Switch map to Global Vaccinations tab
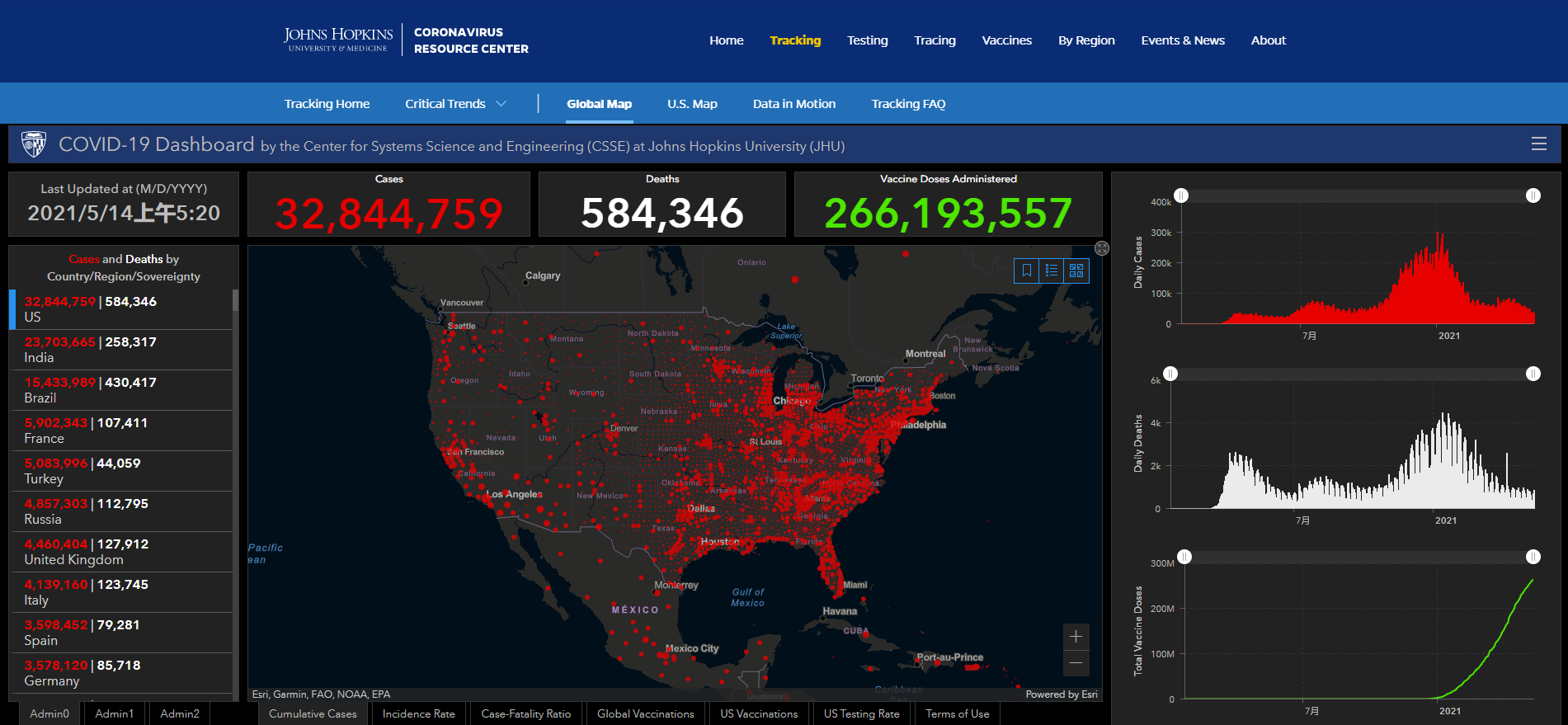The width and height of the screenshot is (1568, 725). pos(646,713)
